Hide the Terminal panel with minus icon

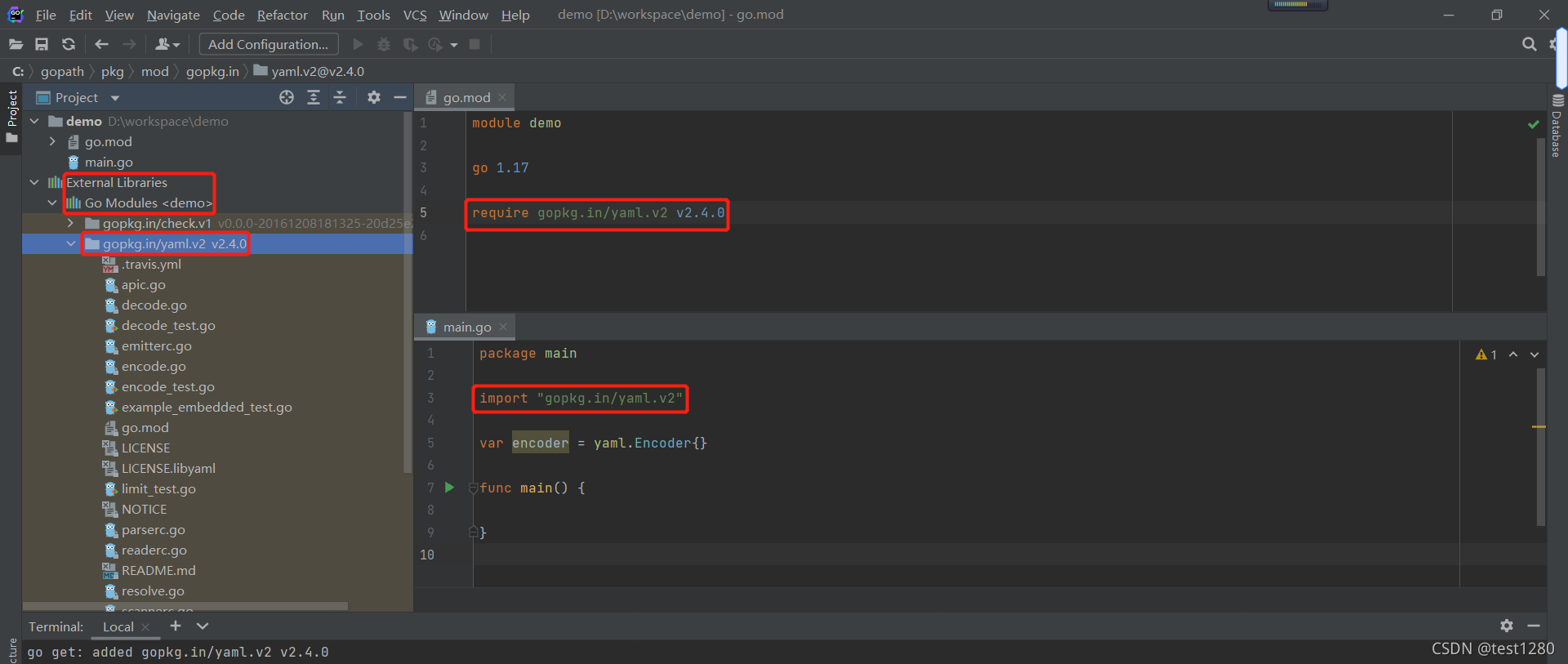pos(1533,626)
